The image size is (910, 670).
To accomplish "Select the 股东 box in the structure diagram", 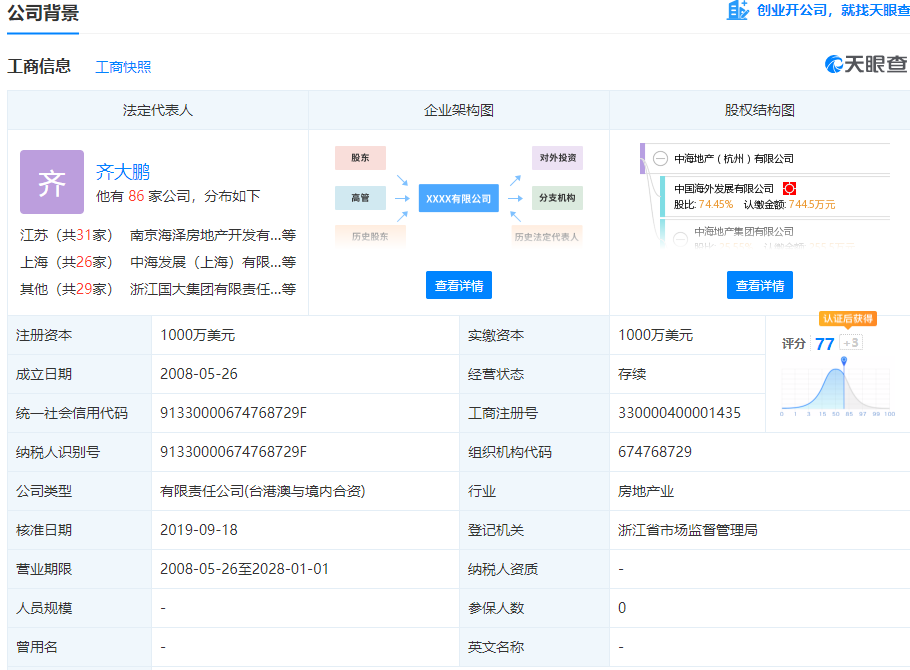I will pyautogui.click(x=360, y=158).
